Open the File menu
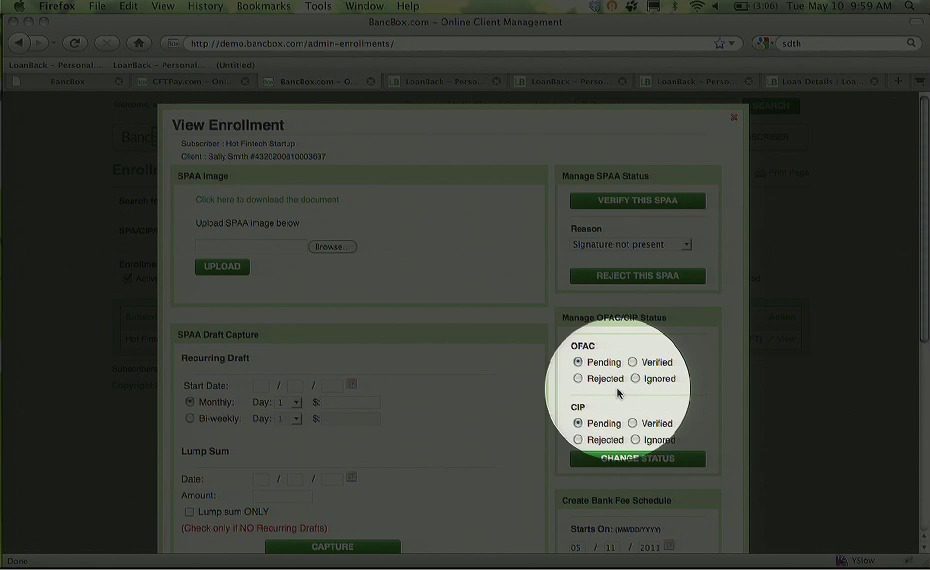 pos(97,7)
